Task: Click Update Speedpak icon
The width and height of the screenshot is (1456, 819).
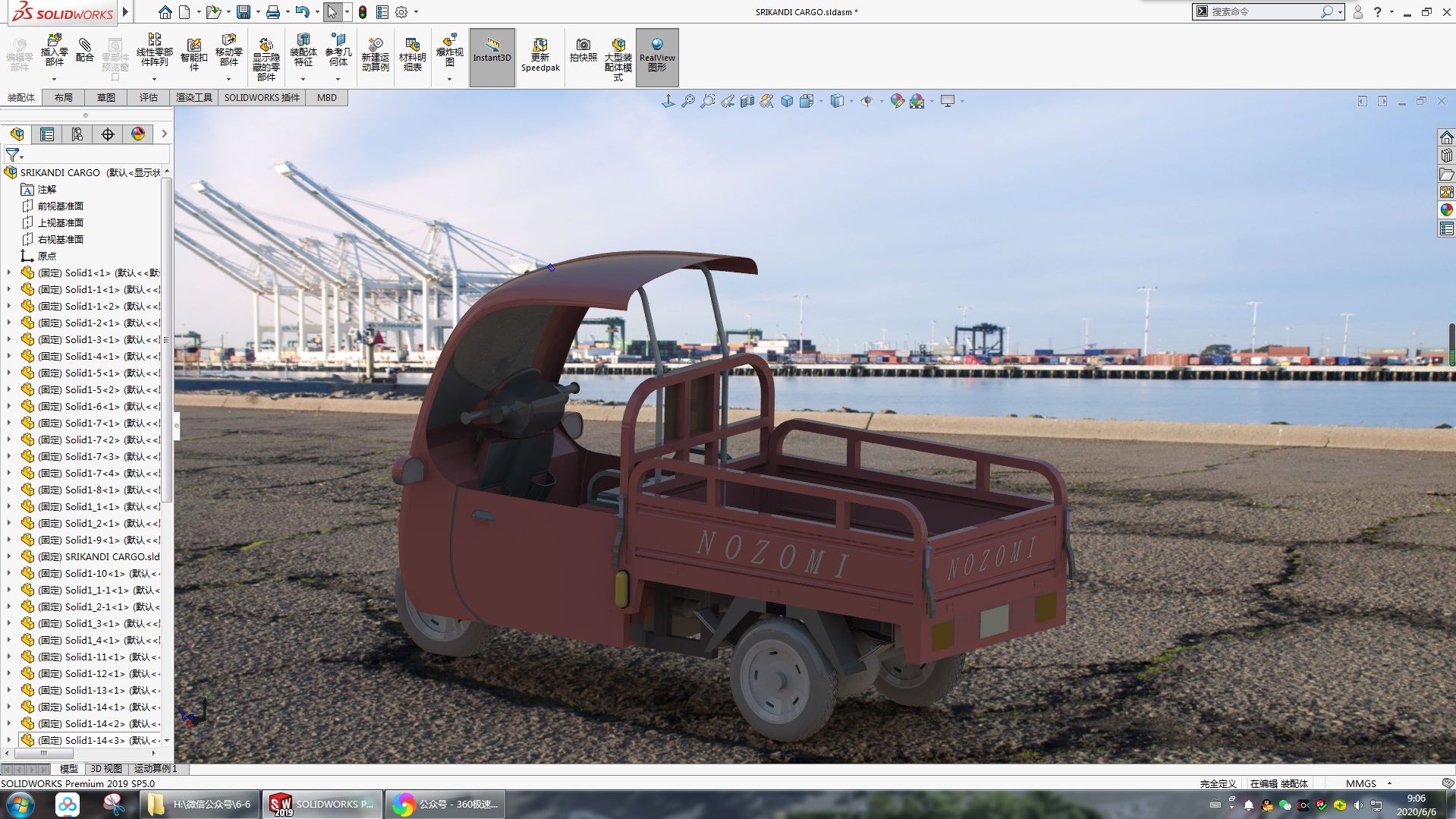Action: [540, 55]
